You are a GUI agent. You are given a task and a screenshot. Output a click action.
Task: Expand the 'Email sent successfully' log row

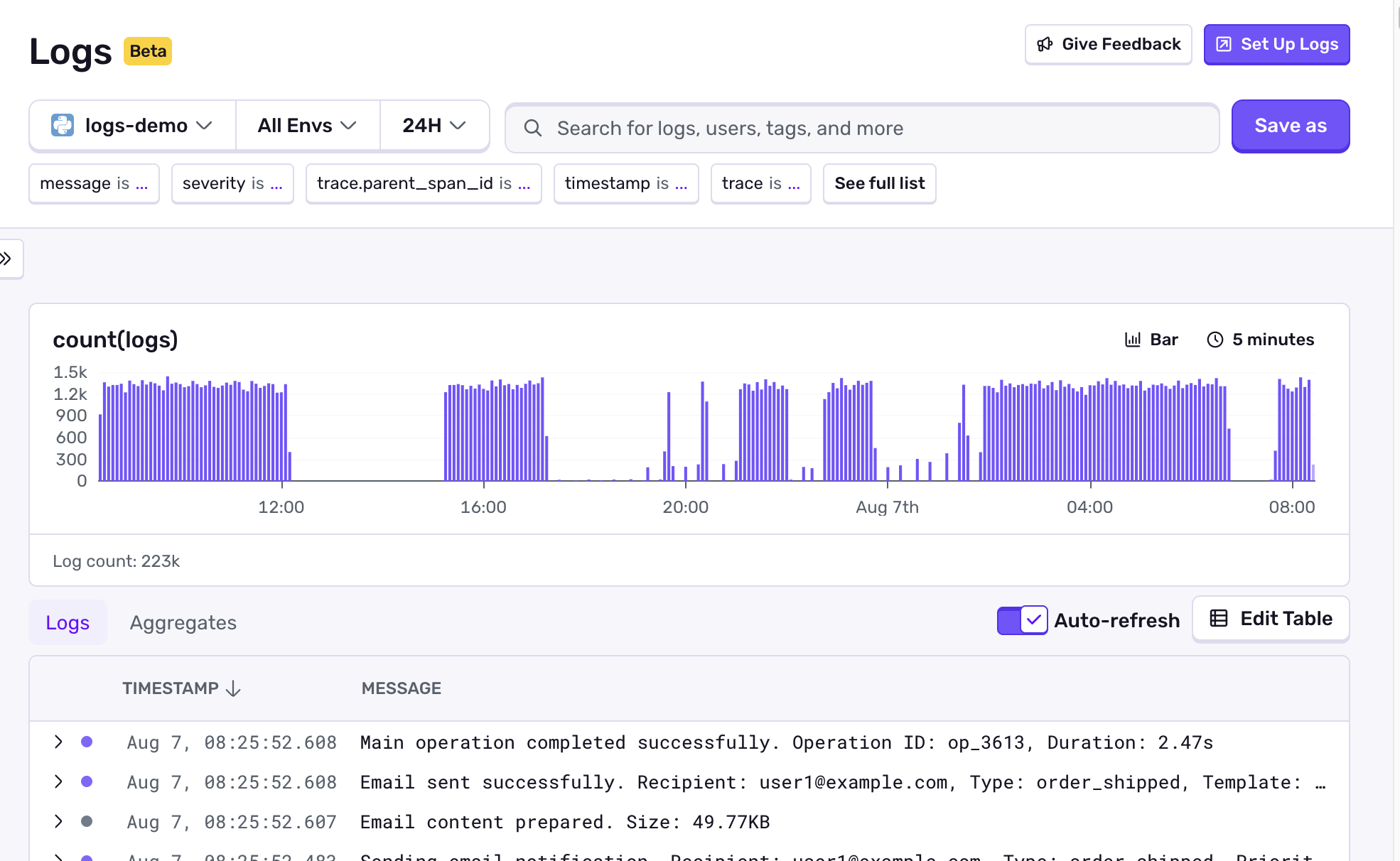(x=58, y=781)
